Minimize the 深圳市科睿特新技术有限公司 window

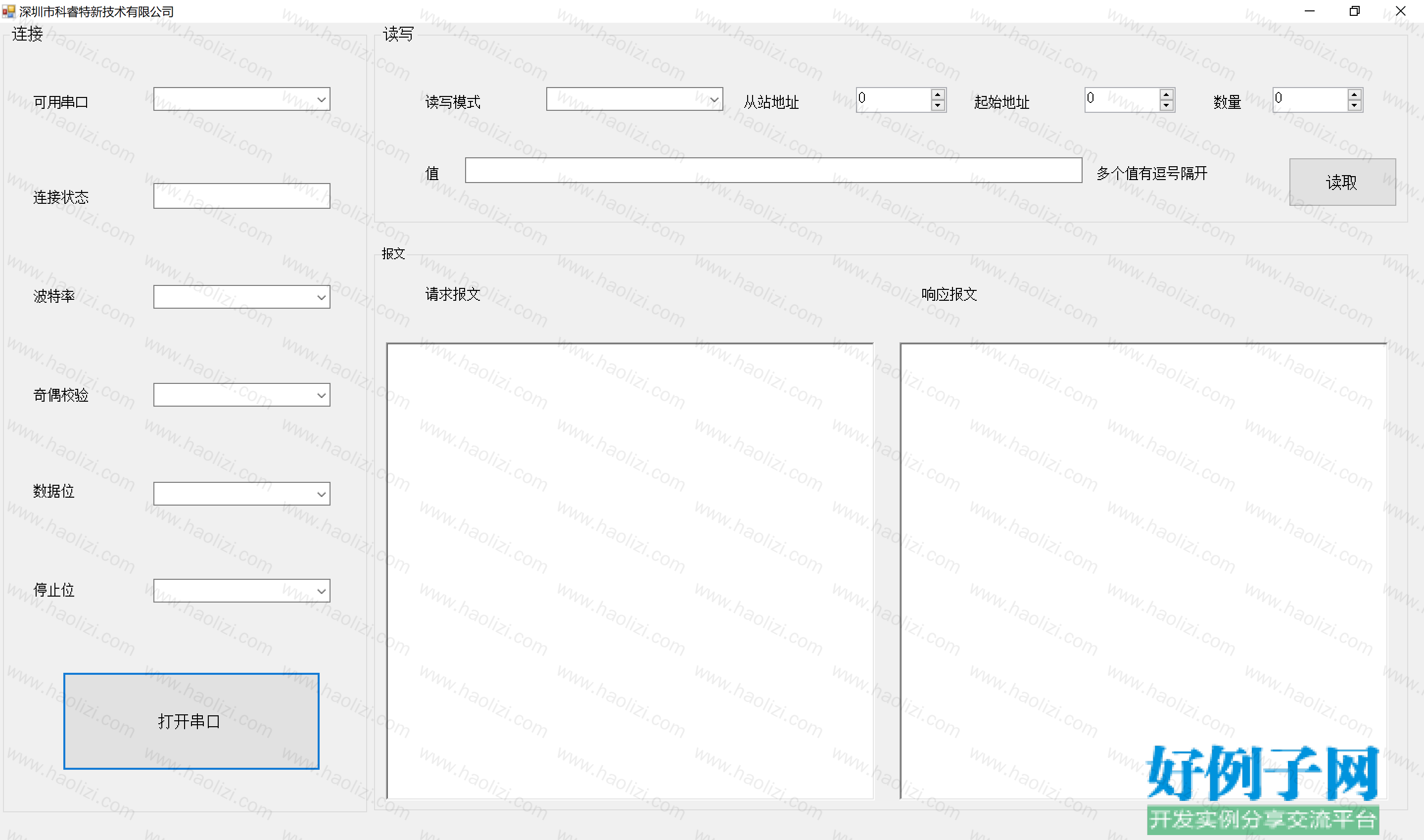(x=1310, y=11)
